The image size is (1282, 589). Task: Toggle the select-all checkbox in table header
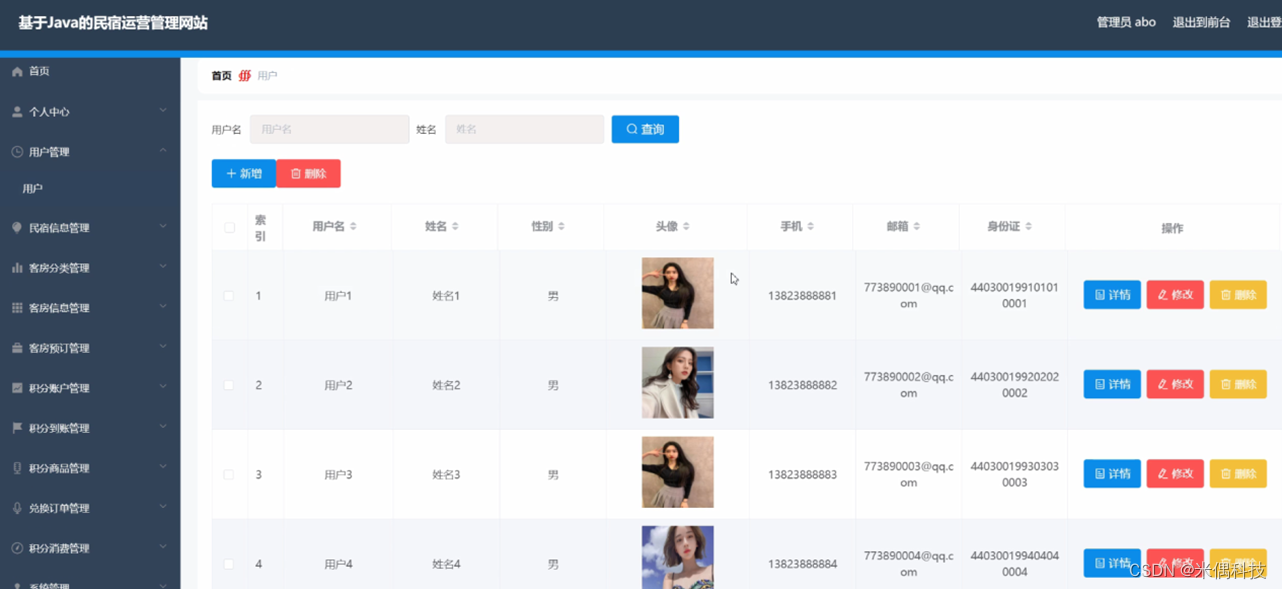tap(229, 228)
